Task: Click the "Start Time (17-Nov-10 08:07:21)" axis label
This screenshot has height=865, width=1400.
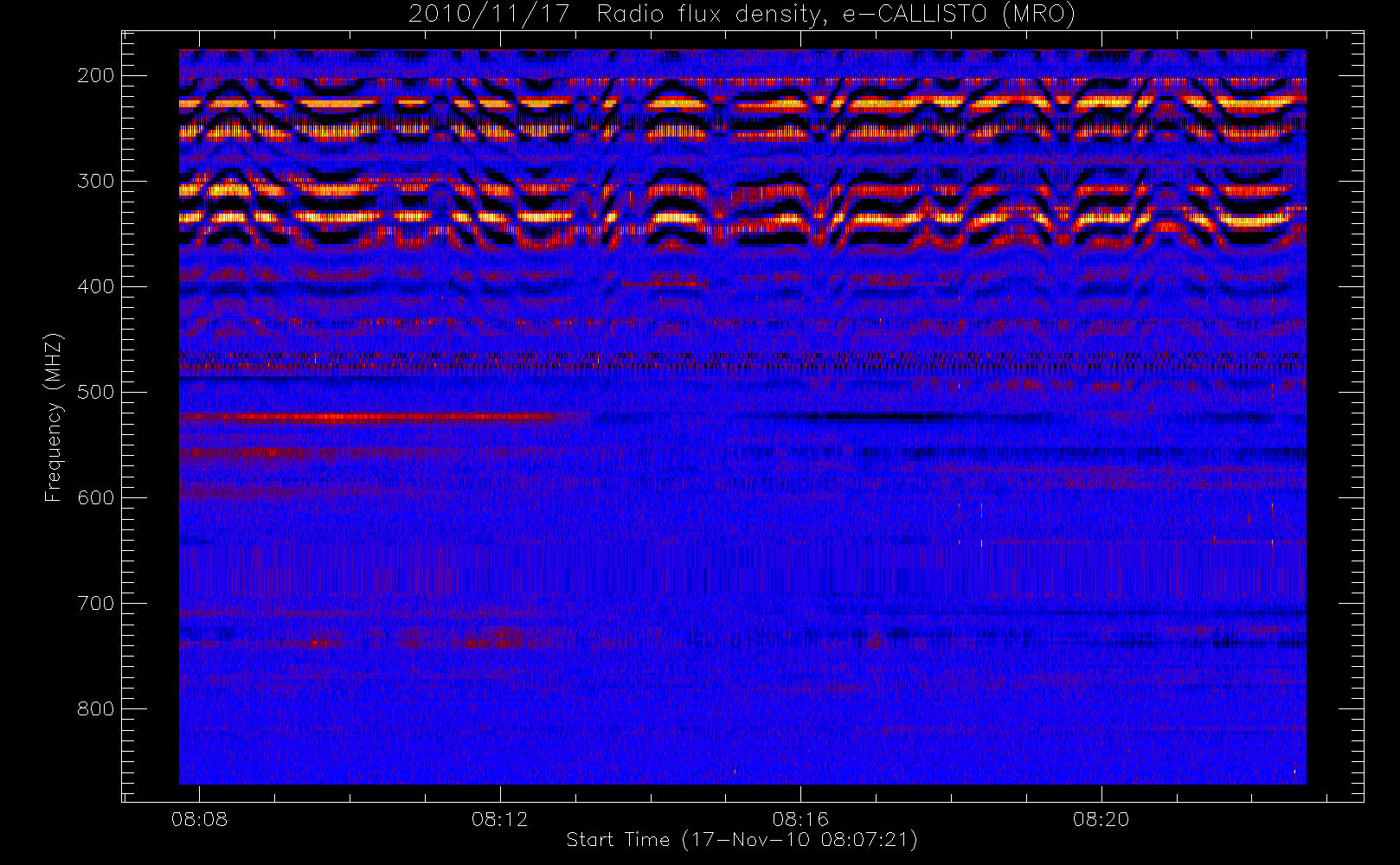Action: pos(742,840)
